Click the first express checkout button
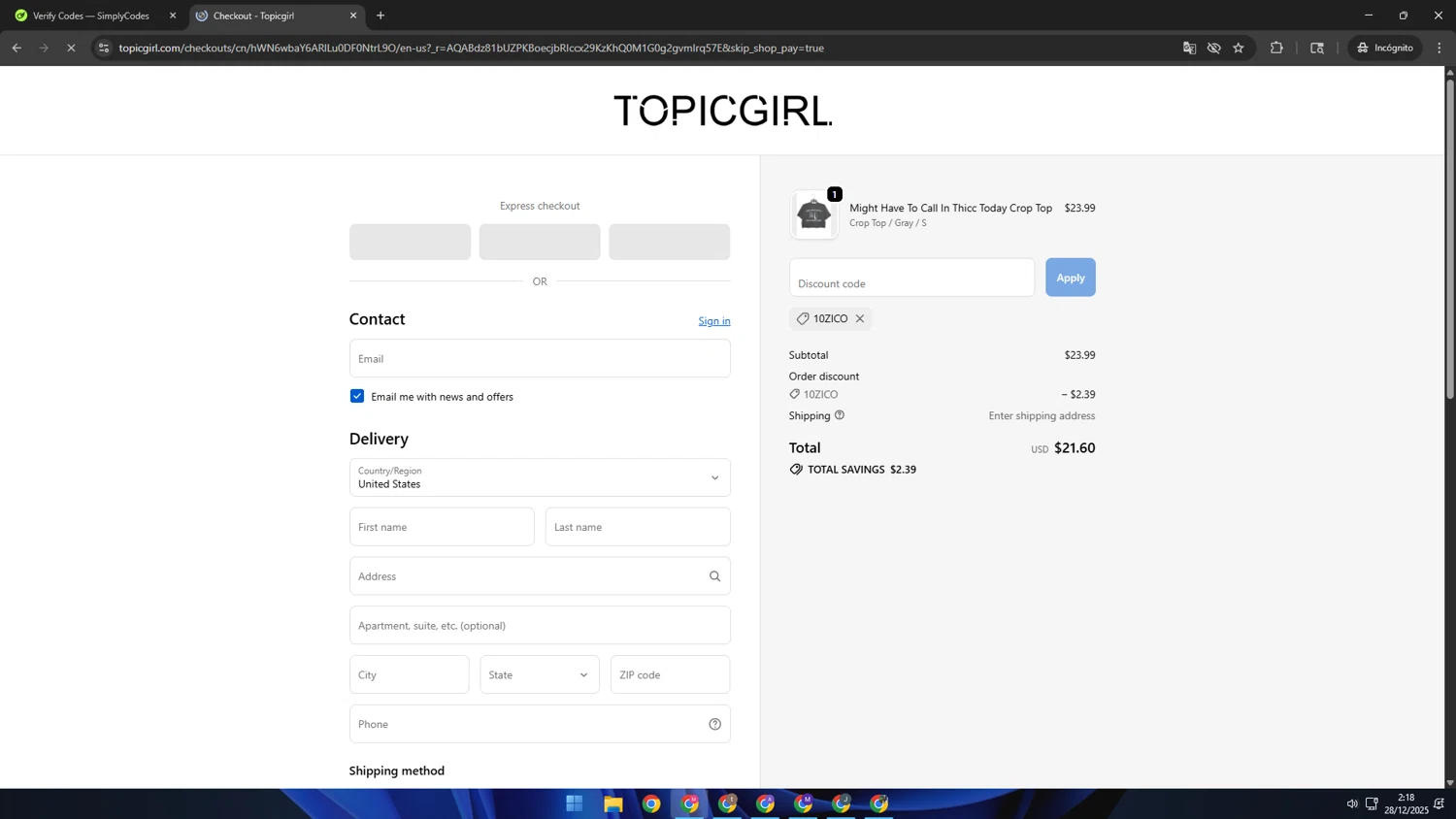 pyautogui.click(x=410, y=242)
